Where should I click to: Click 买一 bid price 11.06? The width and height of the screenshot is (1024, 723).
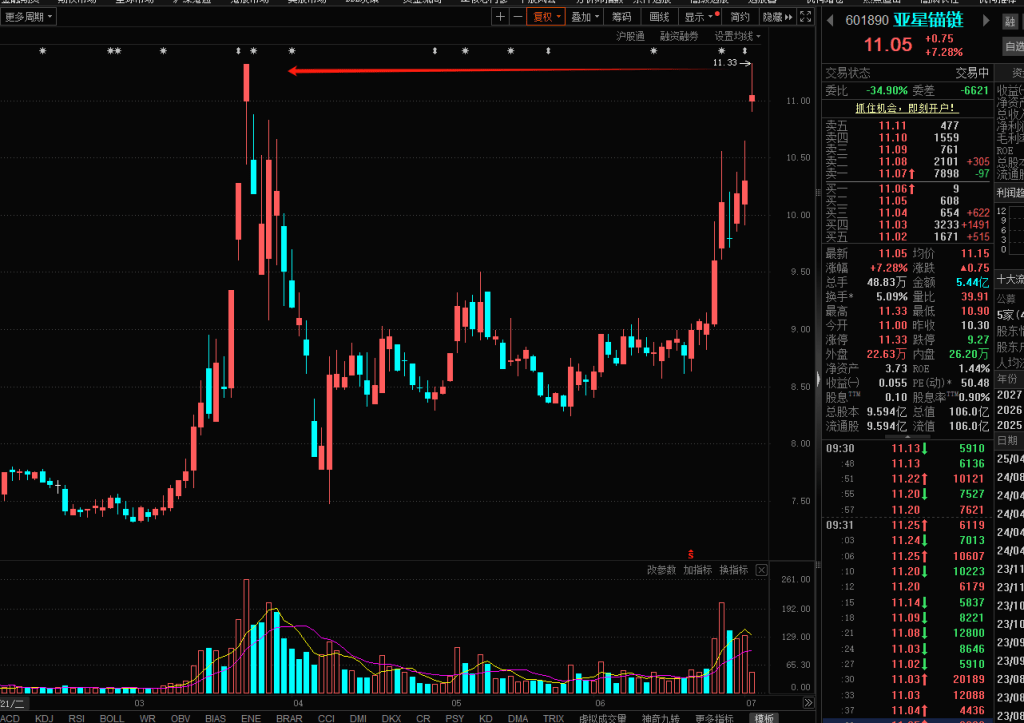click(893, 189)
